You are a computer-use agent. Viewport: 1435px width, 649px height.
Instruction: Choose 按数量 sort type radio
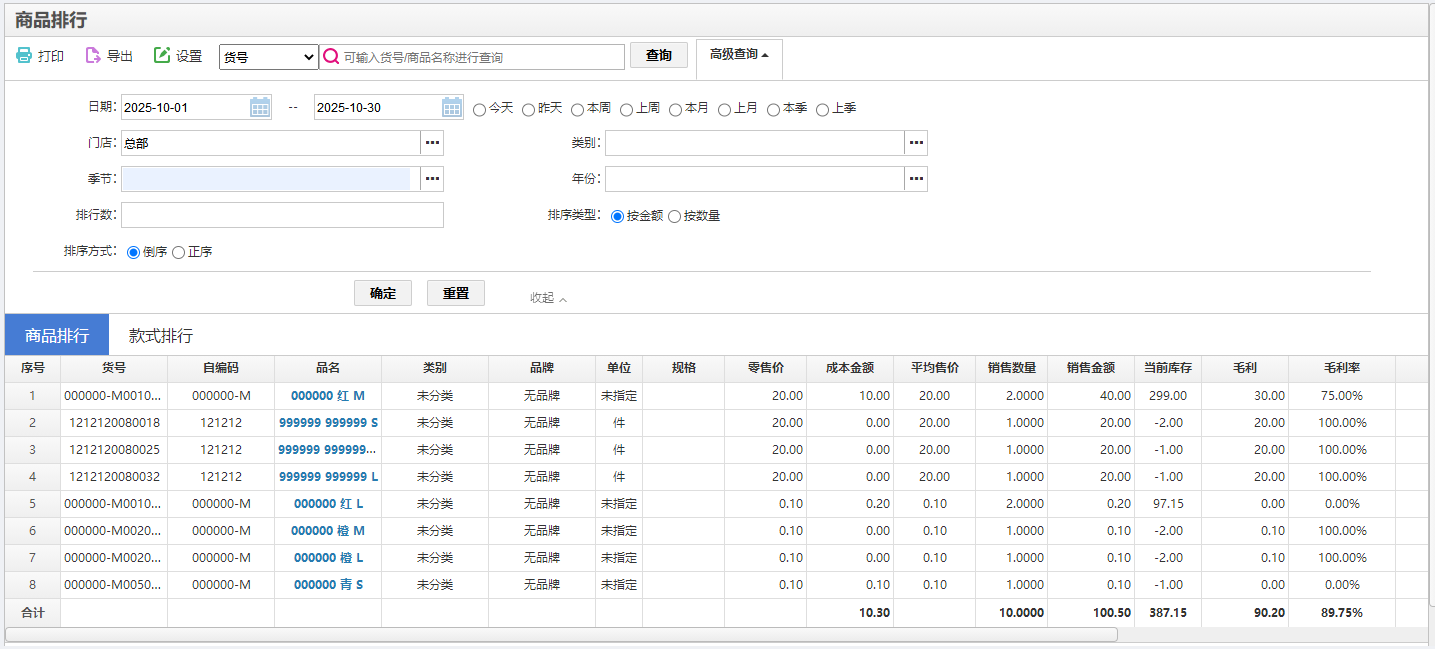tap(675, 216)
